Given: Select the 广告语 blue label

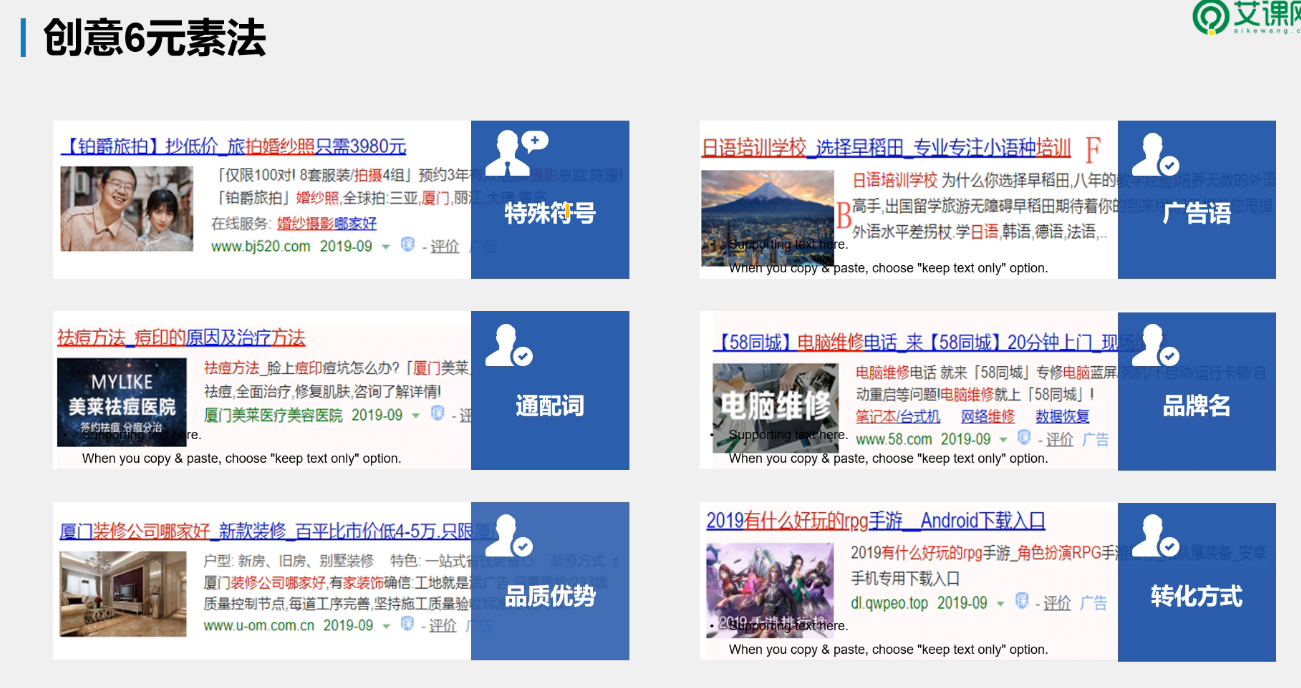Looking at the screenshot, I should 1197,213.
